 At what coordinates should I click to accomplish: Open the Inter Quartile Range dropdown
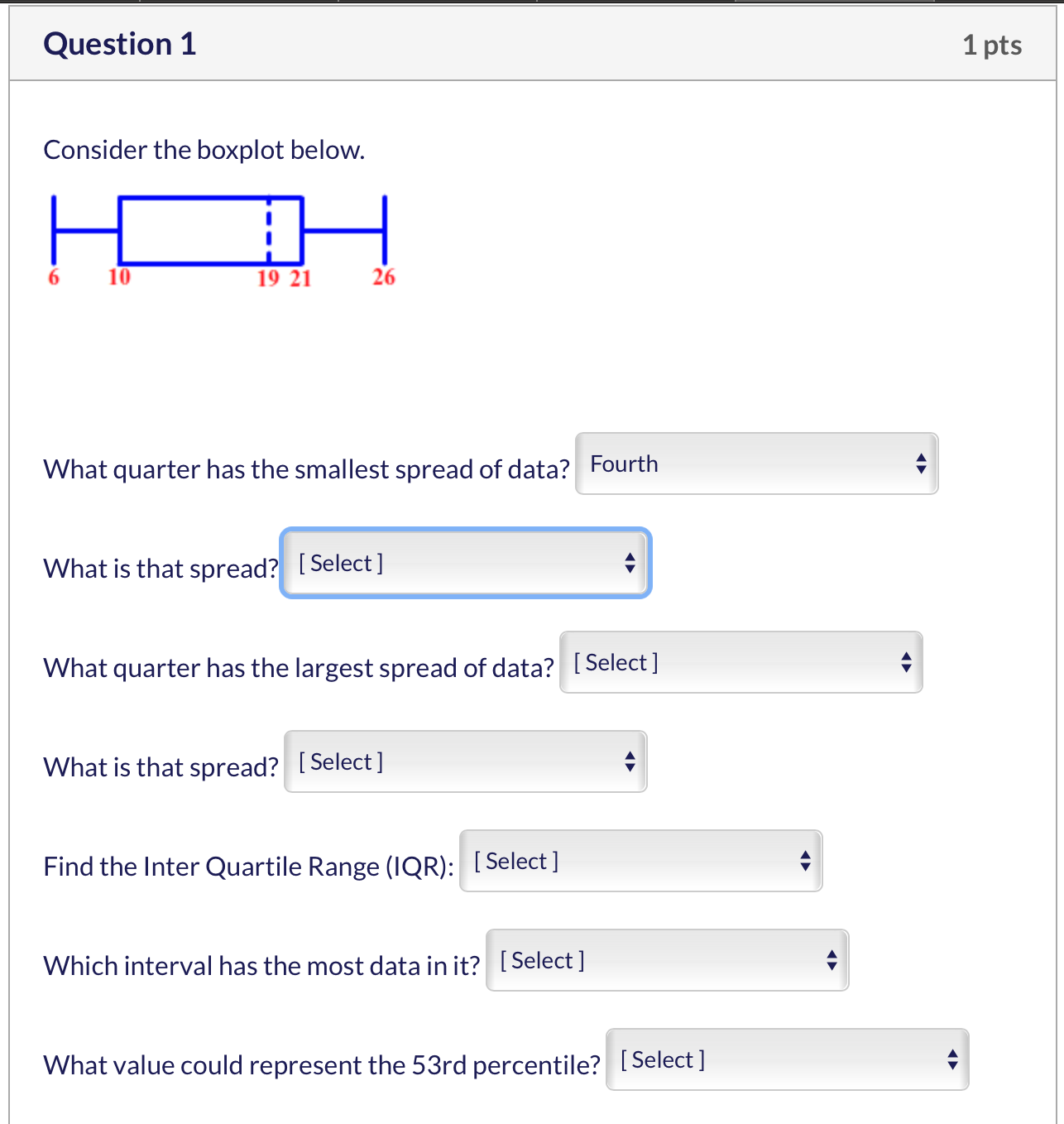pos(640,861)
